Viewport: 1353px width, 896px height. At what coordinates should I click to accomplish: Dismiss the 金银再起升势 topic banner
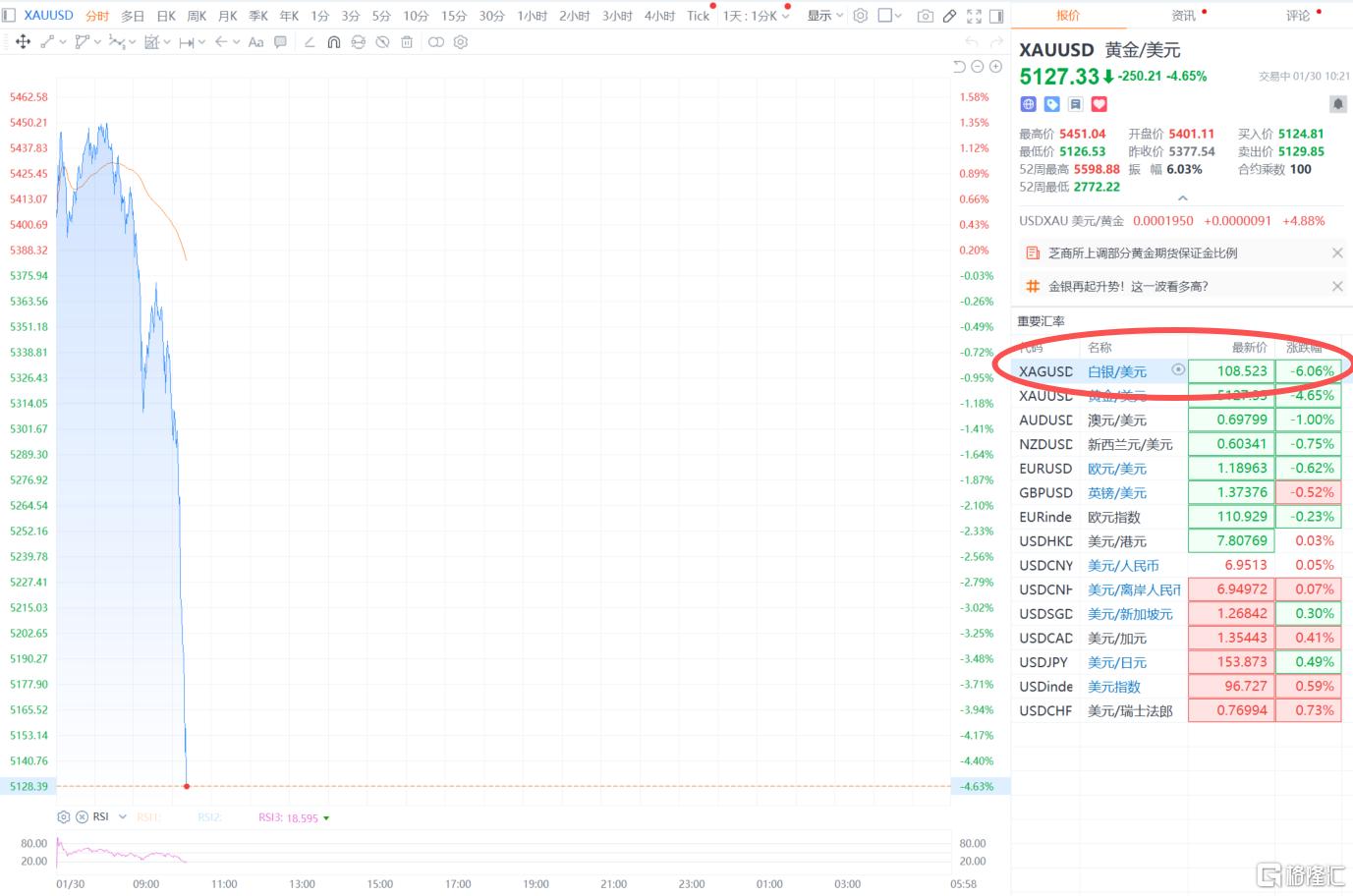pos(1337,286)
